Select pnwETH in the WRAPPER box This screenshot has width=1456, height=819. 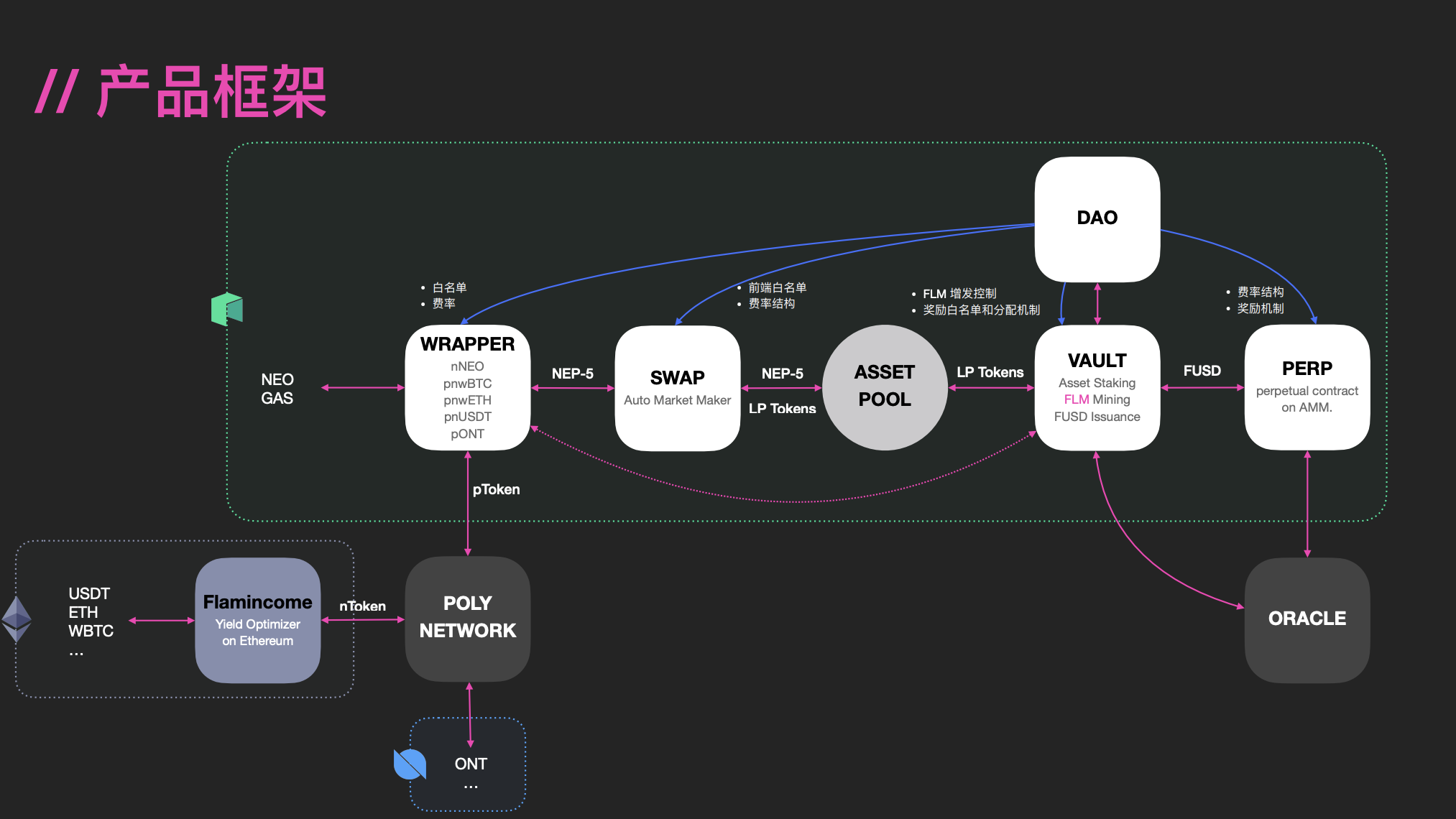point(467,400)
